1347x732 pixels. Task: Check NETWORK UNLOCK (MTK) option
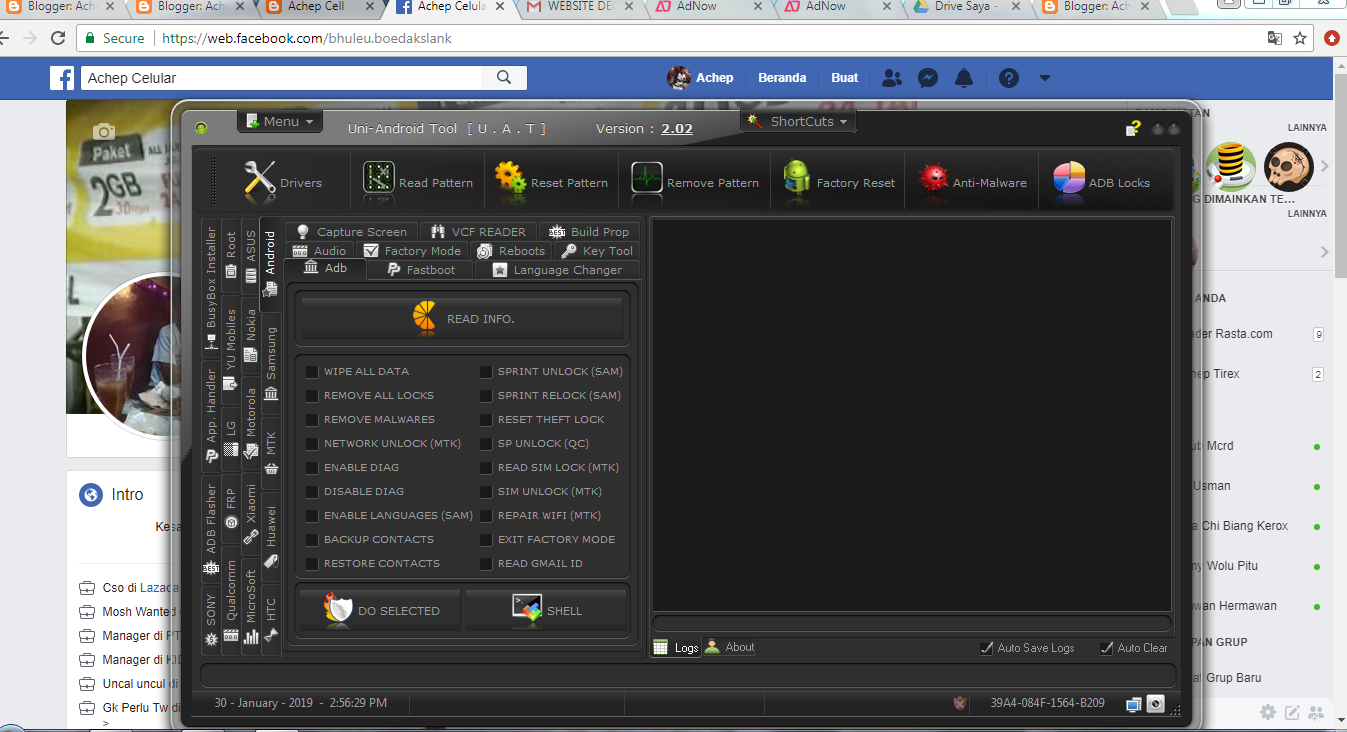coord(313,444)
